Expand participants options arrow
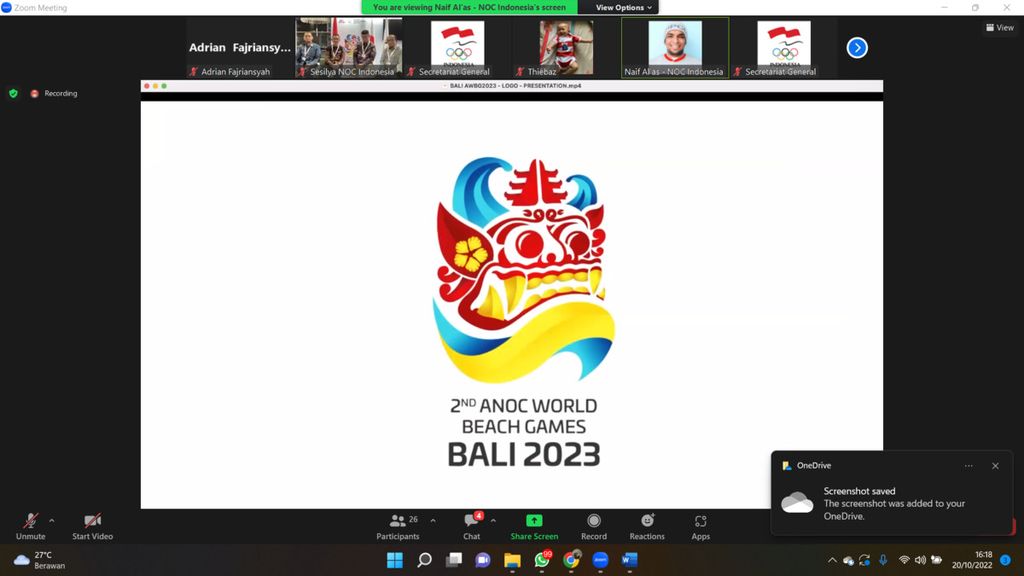The height and width of the screenshot is (576, 1024). [433, 520]
